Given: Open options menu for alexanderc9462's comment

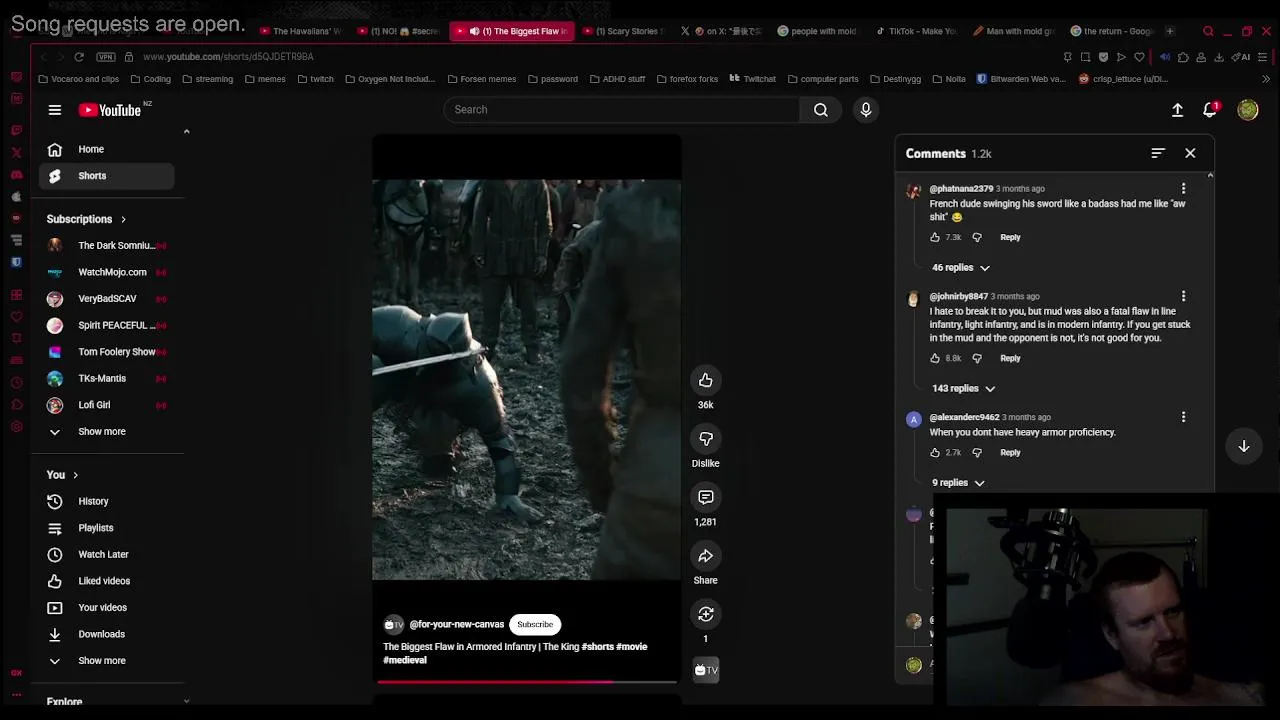Looking at the screenshot, I should pyautogui.click(x=1183, y=417).
